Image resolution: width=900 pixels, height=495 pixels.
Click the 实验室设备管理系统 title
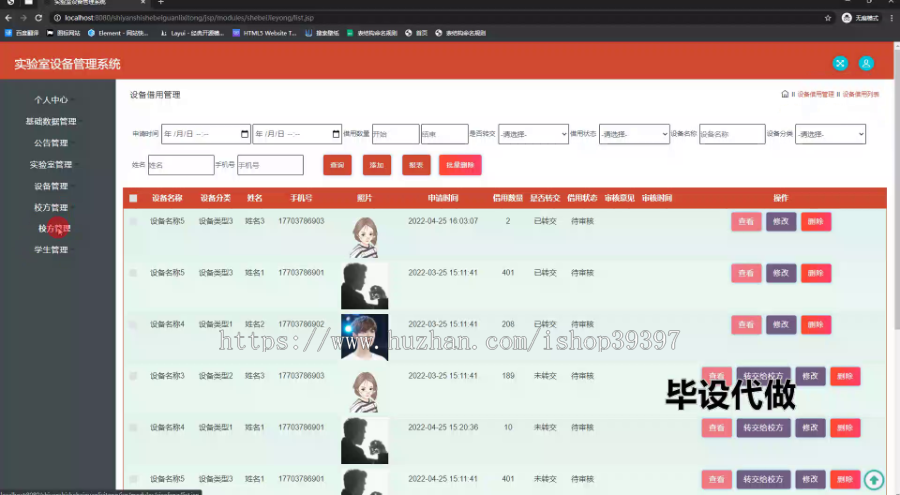tap(67, 64)
